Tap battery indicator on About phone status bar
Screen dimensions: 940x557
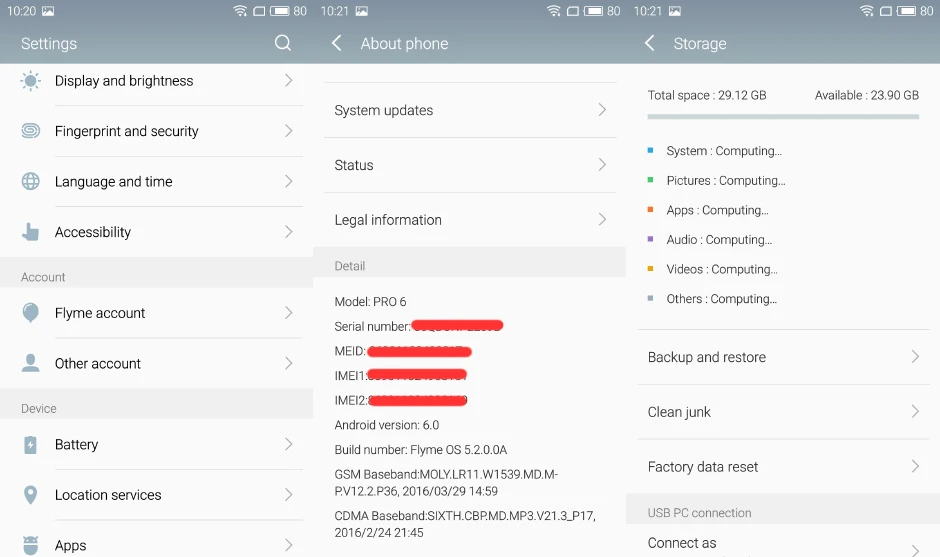point(593,11)
